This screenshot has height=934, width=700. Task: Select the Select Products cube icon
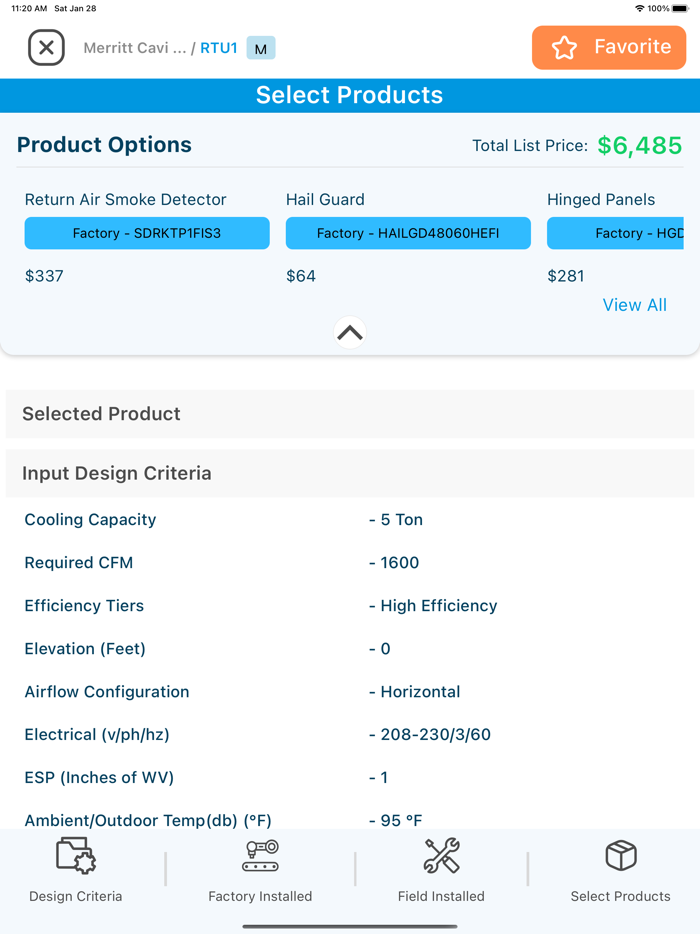click(620, 856)
